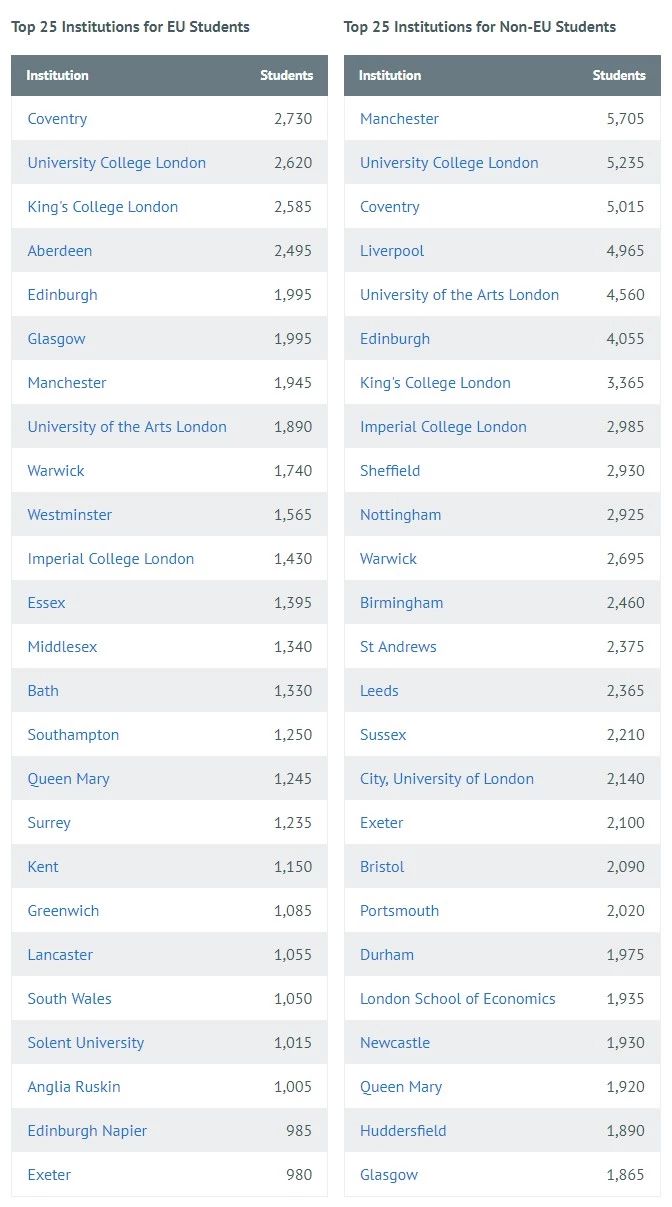
Task: Select the Southampton institution link
Action: pos(73,735)
